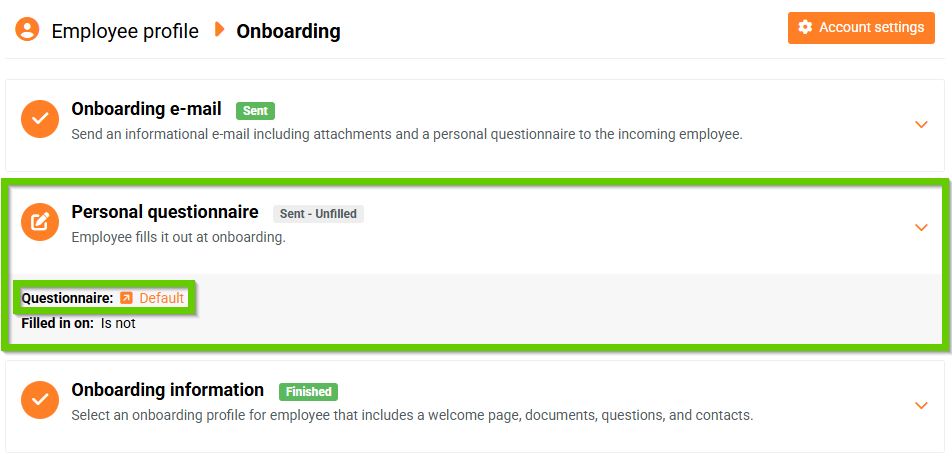
Task: Click the green Sent status badge
Action: tap(255, 111)
